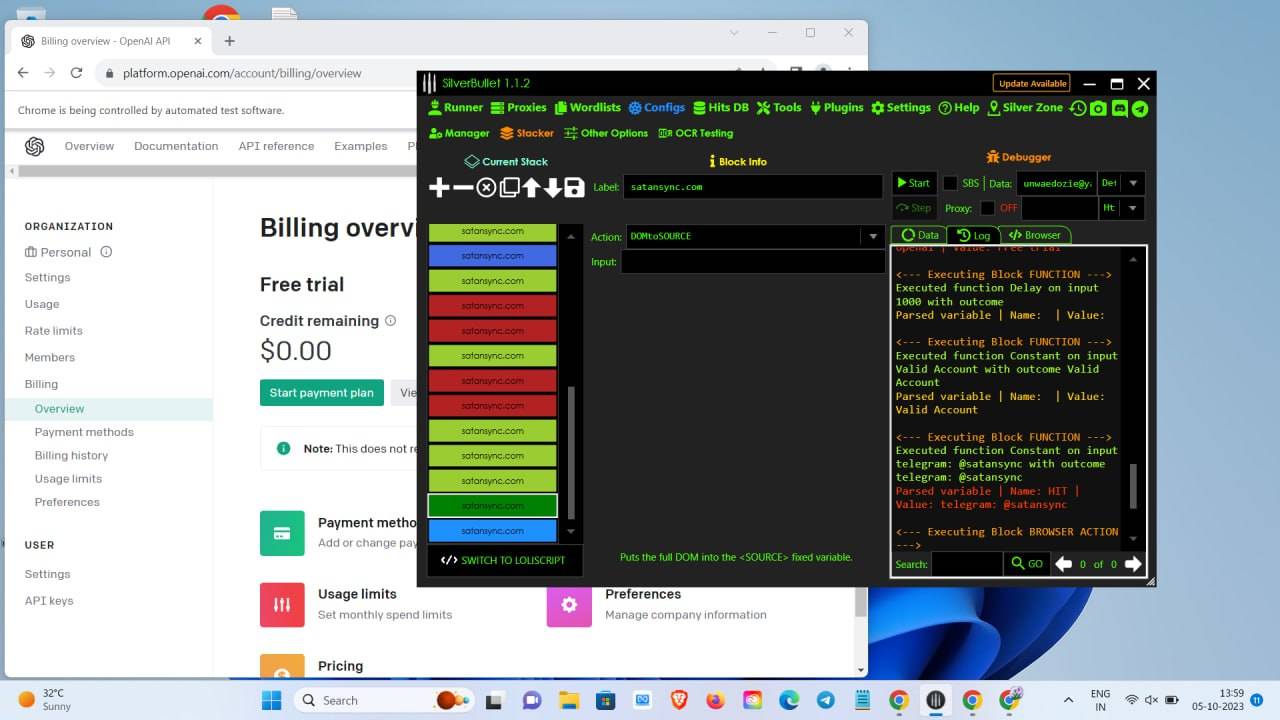1280x720 pixels.
Task: Start the debugger run
Action: pos(913,183)
